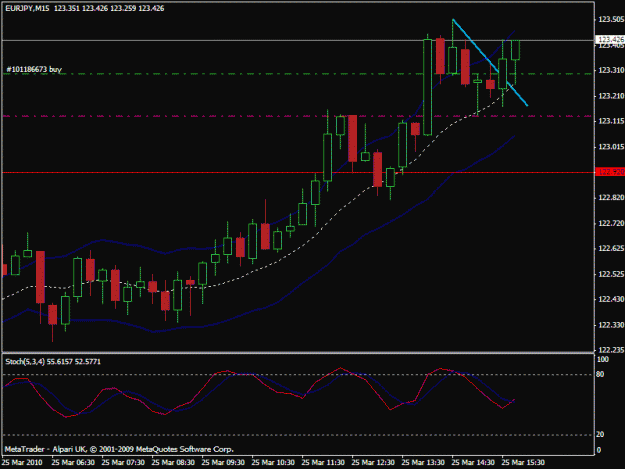
Task: Select the EURJPY,M15 chart title text
Action: coord(27,8)
